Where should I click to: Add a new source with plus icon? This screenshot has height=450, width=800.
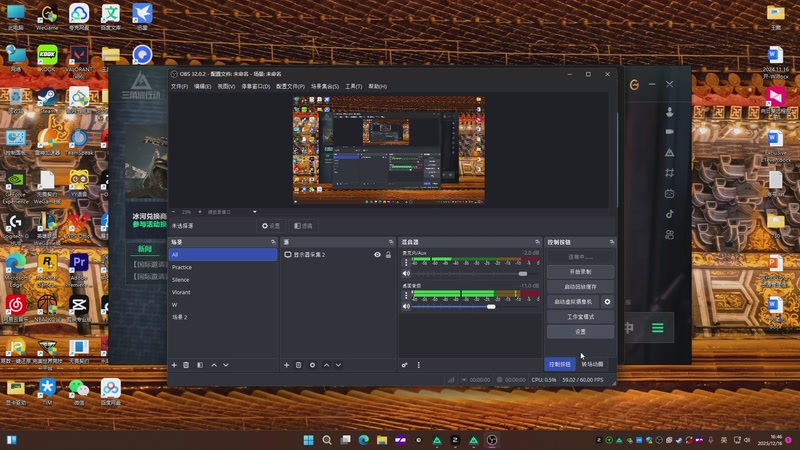point(286,365)
